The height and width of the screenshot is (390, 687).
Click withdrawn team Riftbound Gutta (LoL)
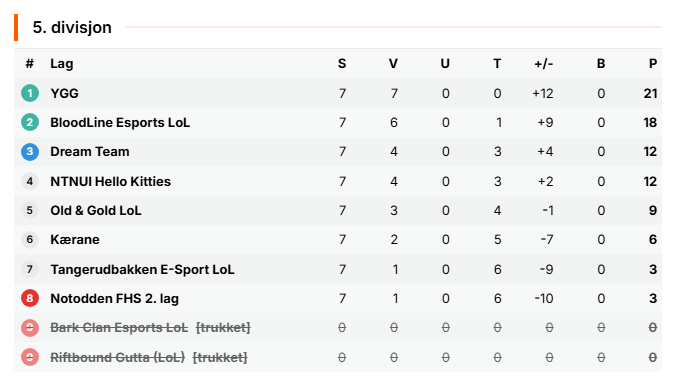117,358
